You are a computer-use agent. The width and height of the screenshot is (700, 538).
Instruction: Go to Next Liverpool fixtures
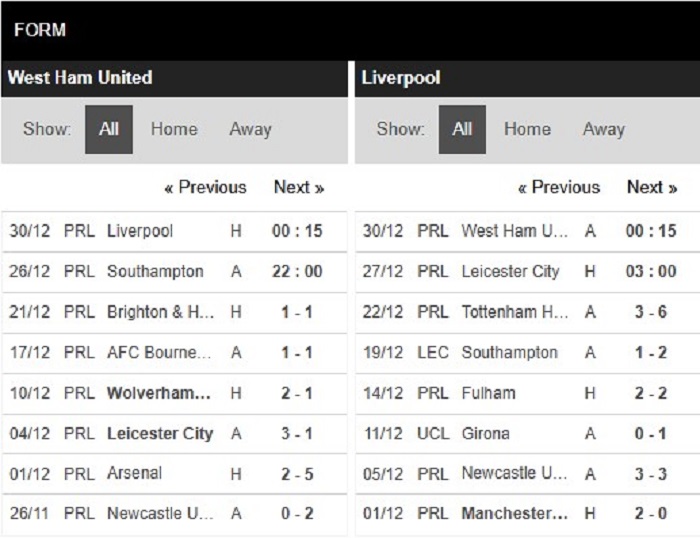pos(652,187)
